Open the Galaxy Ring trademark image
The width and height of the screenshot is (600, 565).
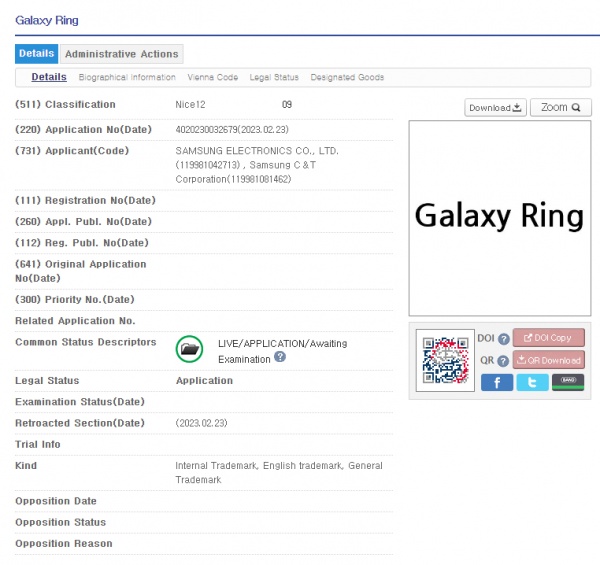[500, 218]
